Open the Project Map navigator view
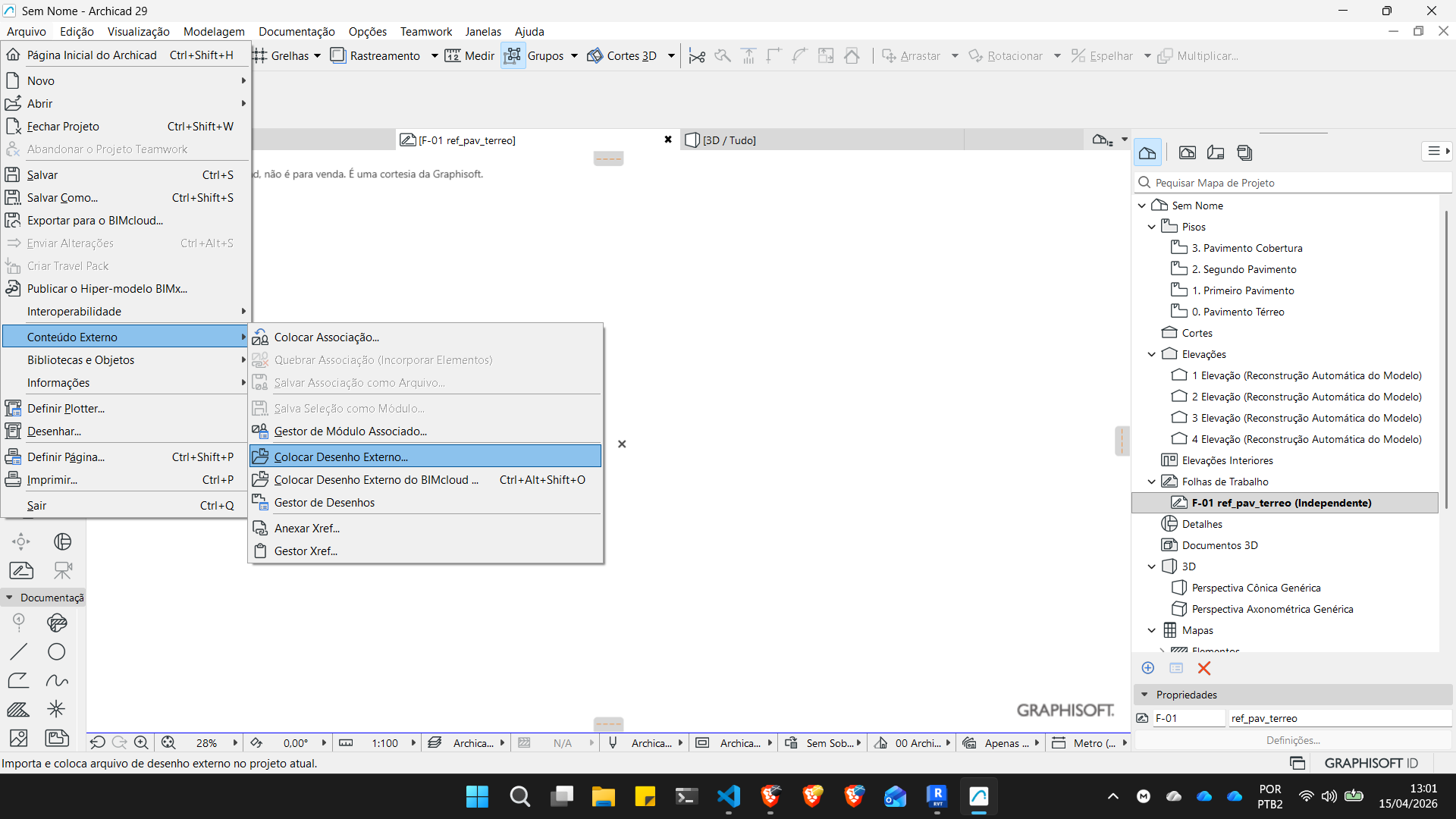 click(x=1147, y=152)
